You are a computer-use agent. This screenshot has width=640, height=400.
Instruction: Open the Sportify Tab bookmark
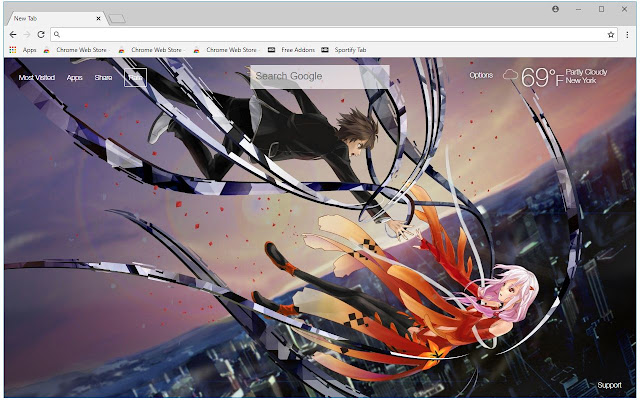click(344, 50)
